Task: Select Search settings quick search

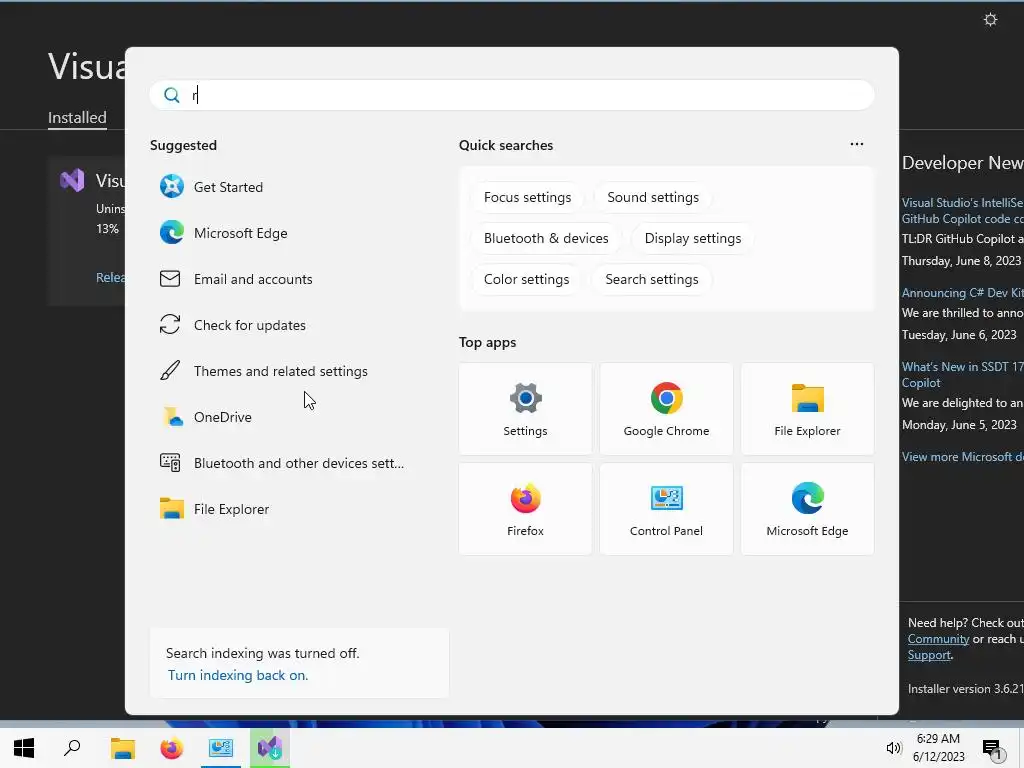Action: point(652,280)
